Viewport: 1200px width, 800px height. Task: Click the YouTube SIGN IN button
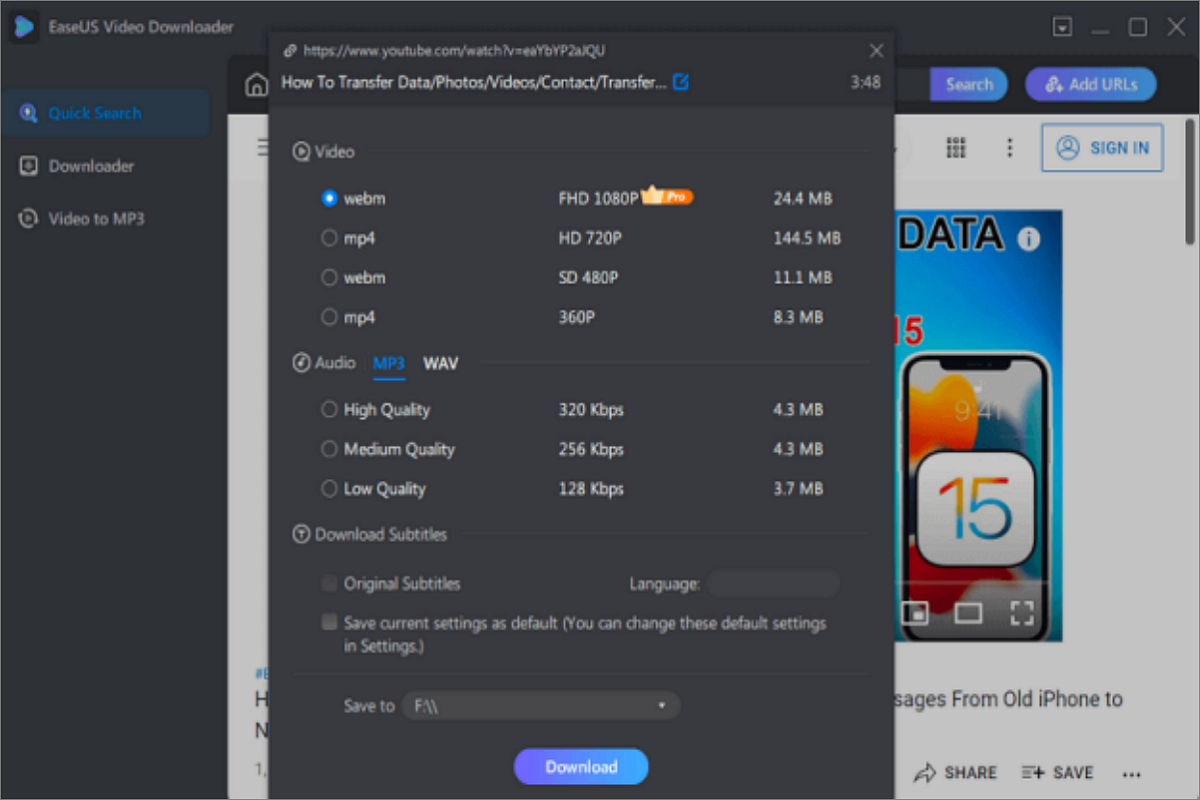coord(1103,148)
